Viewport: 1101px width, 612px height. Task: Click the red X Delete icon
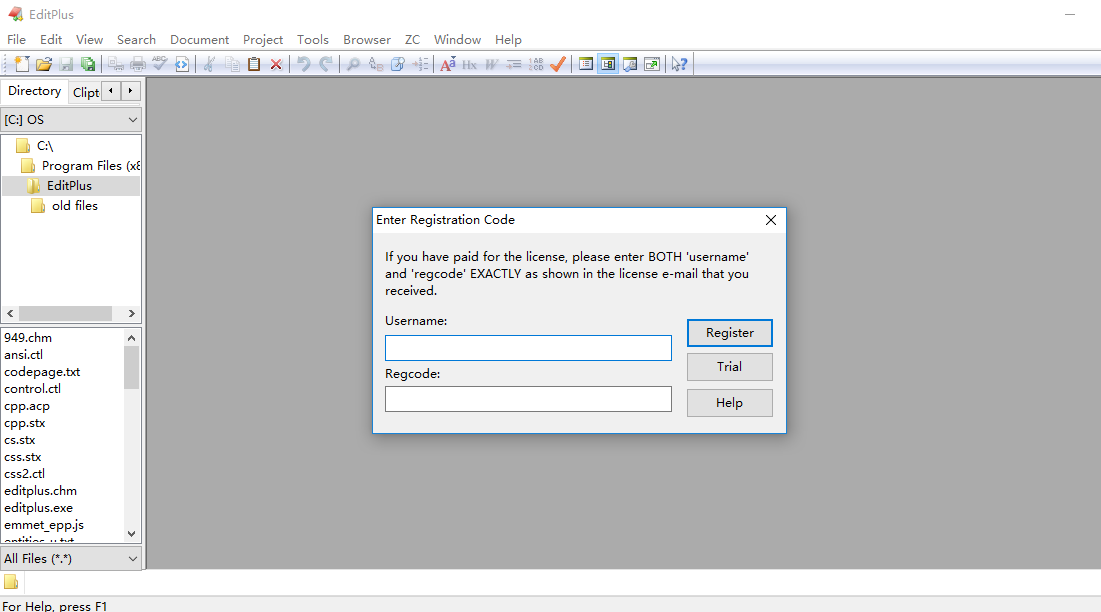pos(276,64)
